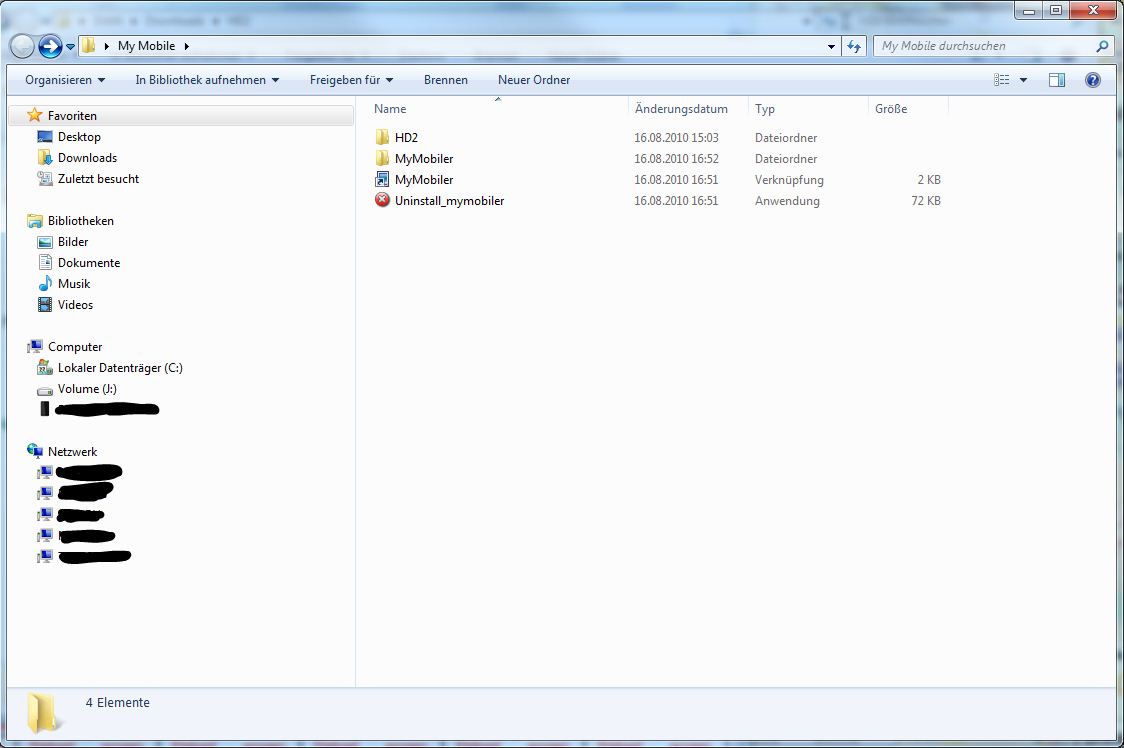
Task: Refresh the folder view
Action: pos(854,47)
